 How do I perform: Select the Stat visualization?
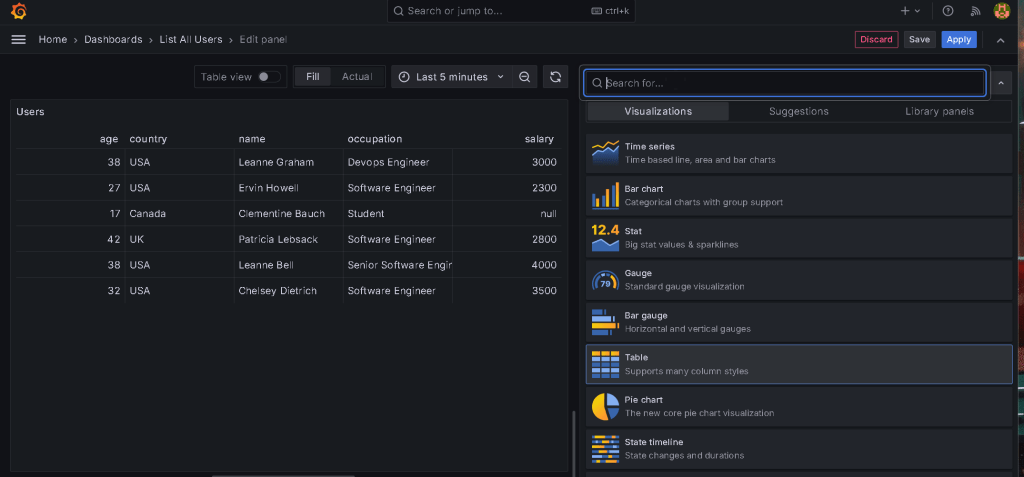pyautogui.click(x=799, y=238)
